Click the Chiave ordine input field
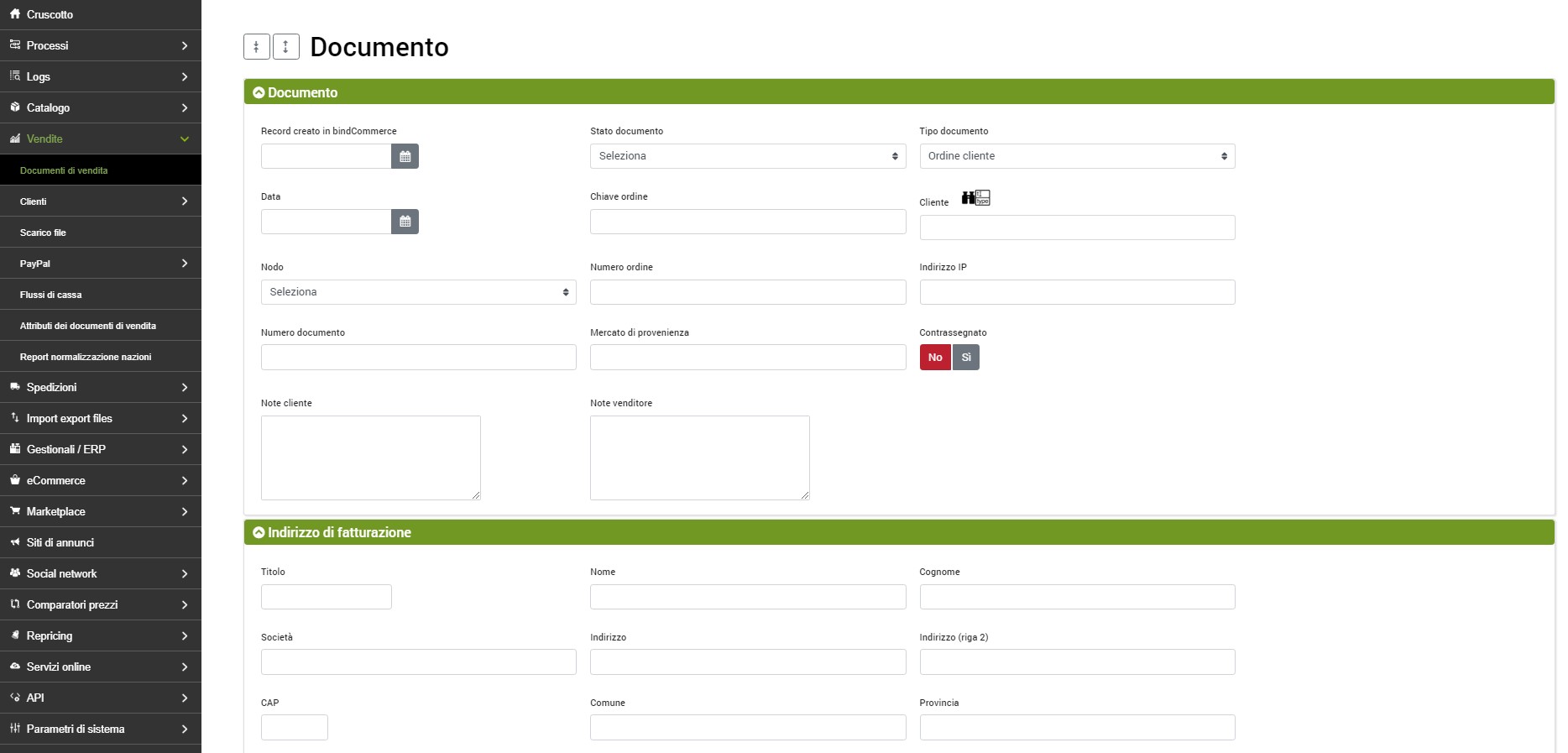1568x753 pixels. coord(747,222)
